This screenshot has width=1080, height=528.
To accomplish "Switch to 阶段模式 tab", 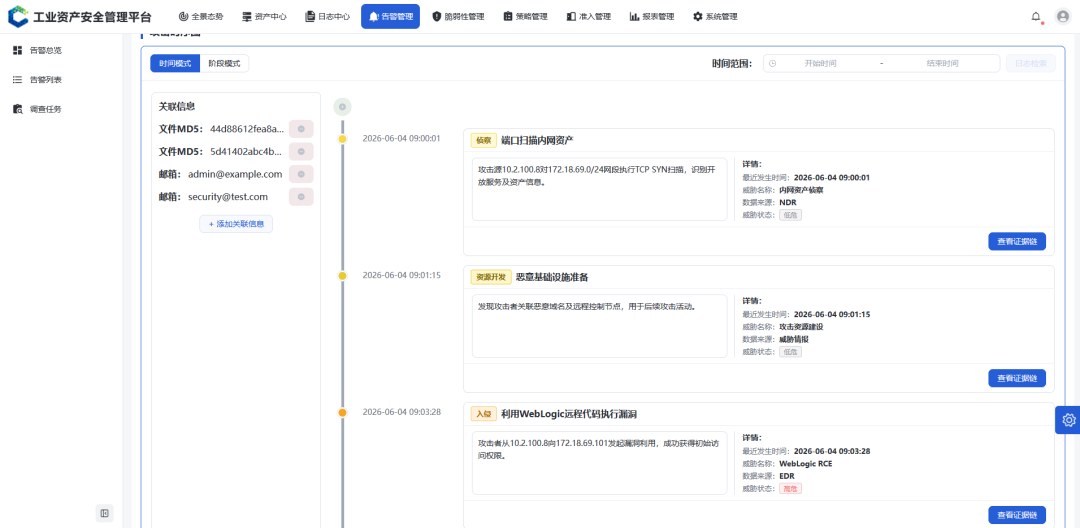I will click(225, 63).
